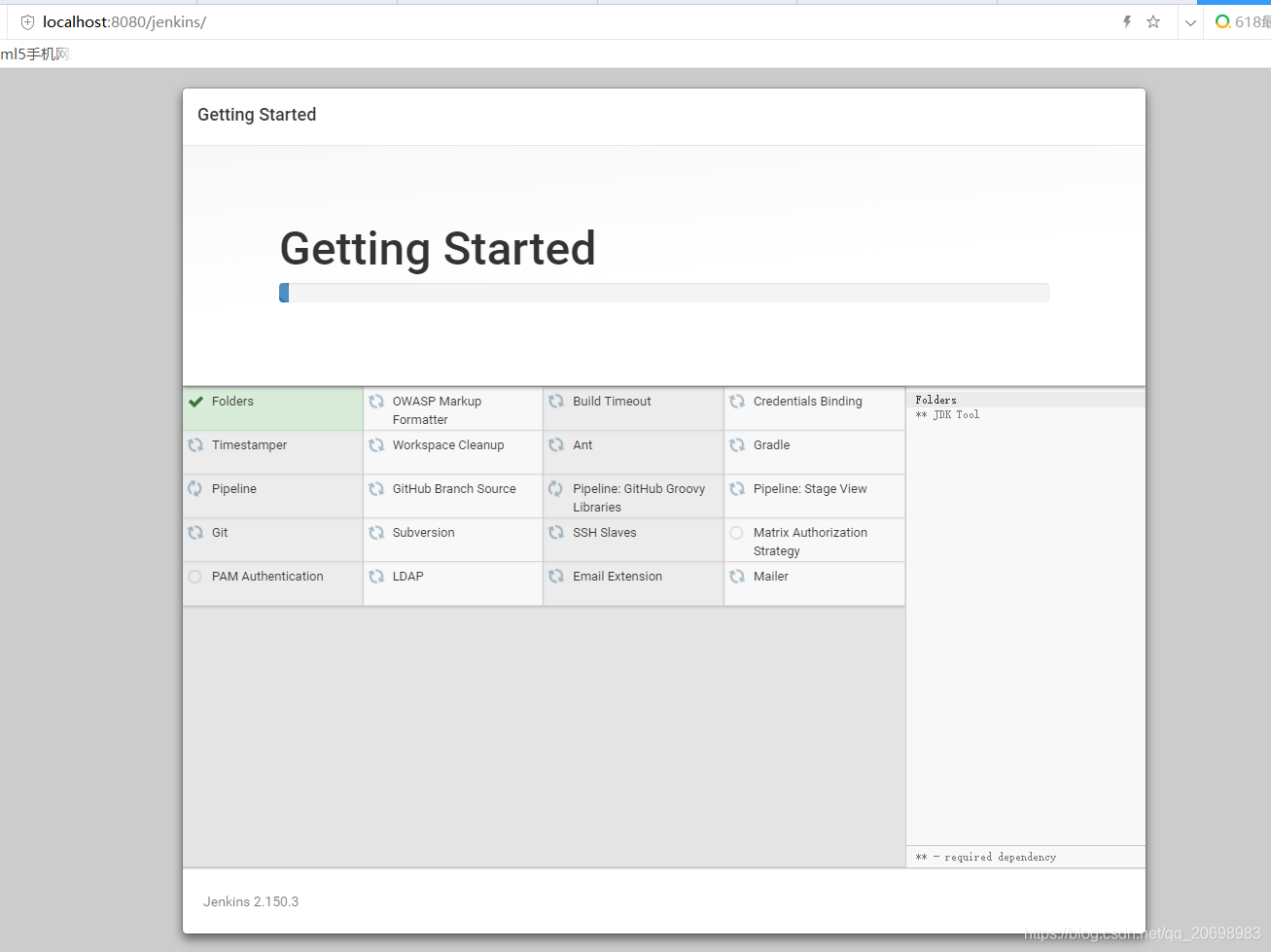Image resolution: width=1271 pixels, height=952 pixels.
Task: Click the sync icon beside Git
Action: [195, 533]
